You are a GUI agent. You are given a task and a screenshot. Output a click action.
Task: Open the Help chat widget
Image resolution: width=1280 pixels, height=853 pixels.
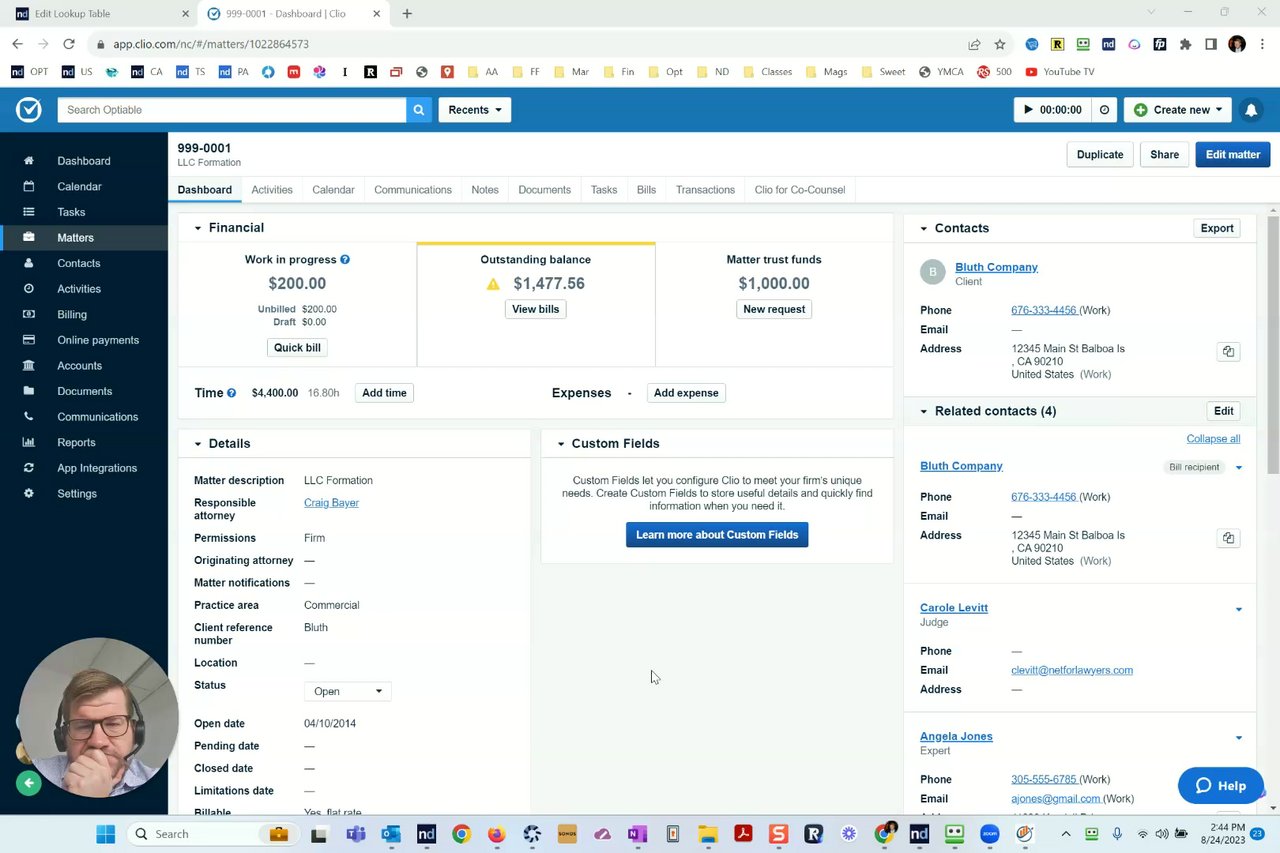(x=1220, y=786)
